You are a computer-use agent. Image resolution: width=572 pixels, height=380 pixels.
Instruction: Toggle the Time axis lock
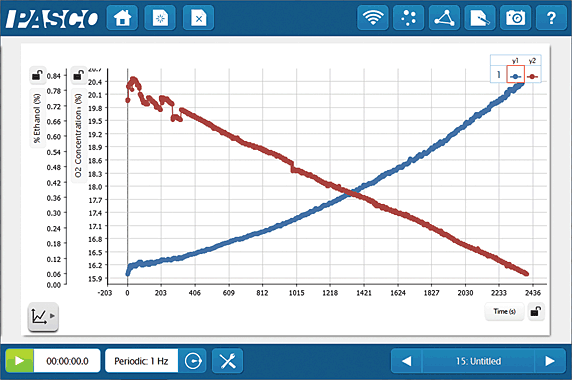(x=536, y=311)
